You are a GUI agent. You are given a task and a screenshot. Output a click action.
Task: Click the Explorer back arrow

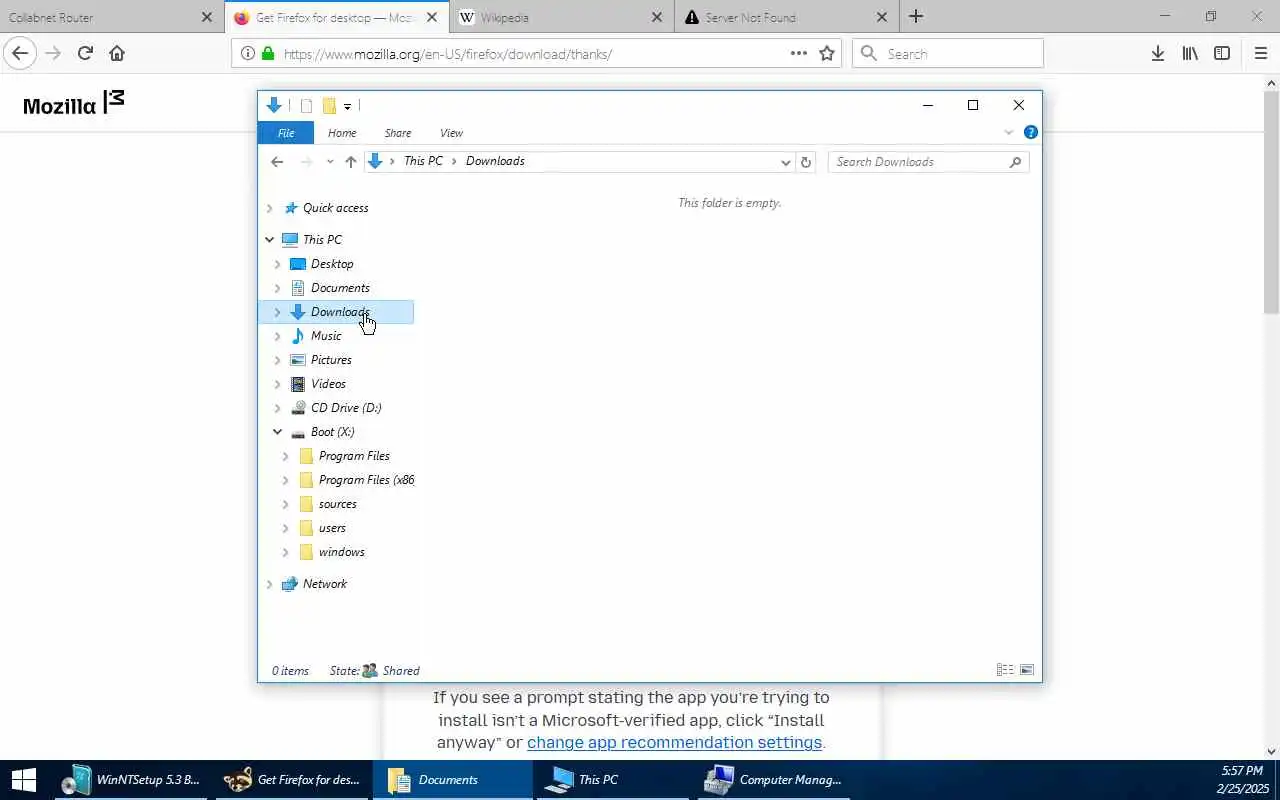pyautogui.click(x=277, y=162)
